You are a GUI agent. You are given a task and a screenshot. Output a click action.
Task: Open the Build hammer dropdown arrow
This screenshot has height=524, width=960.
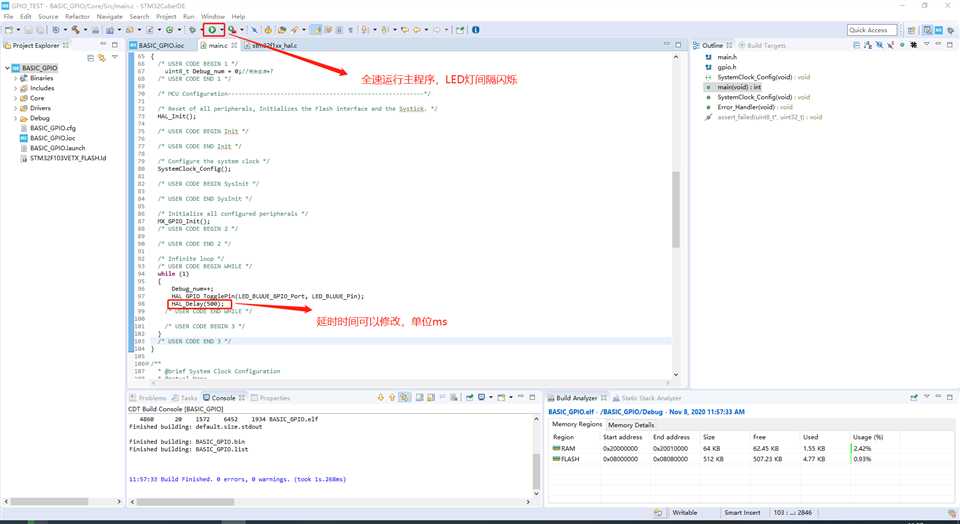85,29
